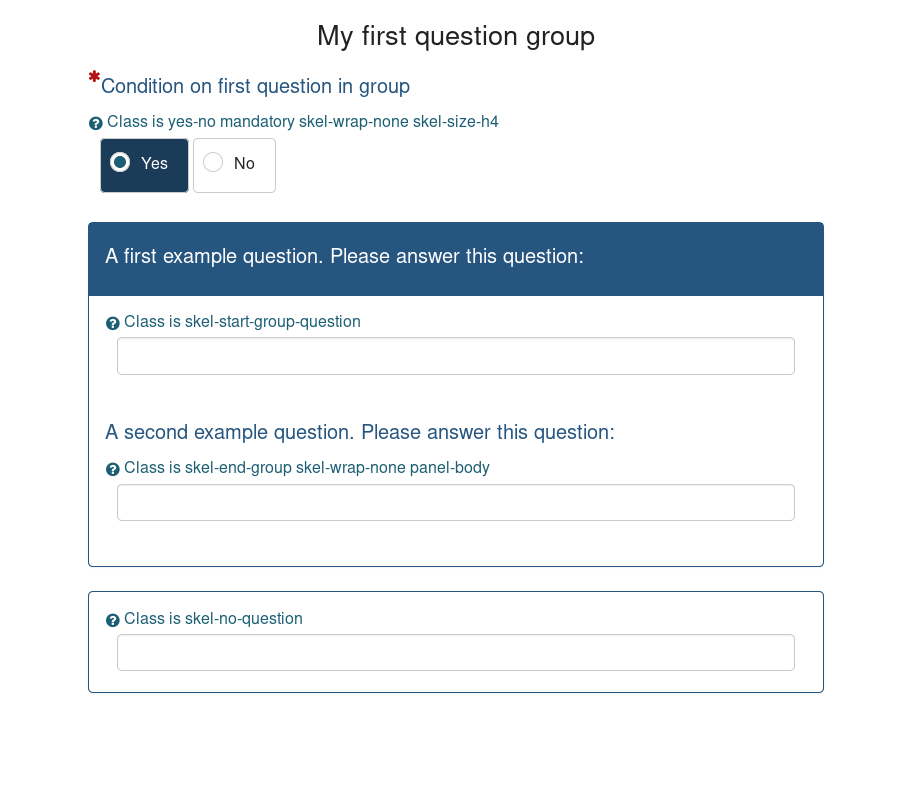Focus the second example question text field
The width and height of the screenshot is (911, 788).
(x=455, y=502)
